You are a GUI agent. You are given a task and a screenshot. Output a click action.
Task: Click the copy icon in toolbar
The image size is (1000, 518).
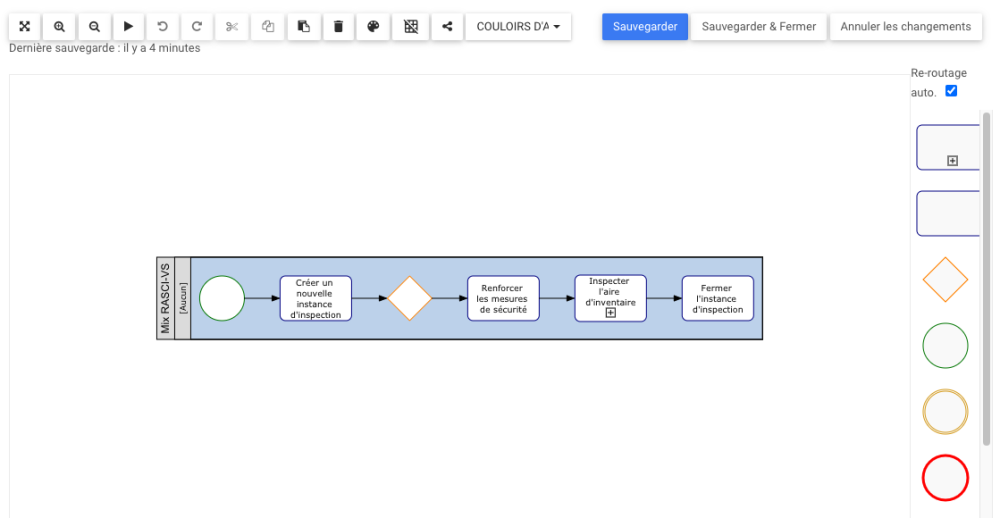(x=268, y=27)
